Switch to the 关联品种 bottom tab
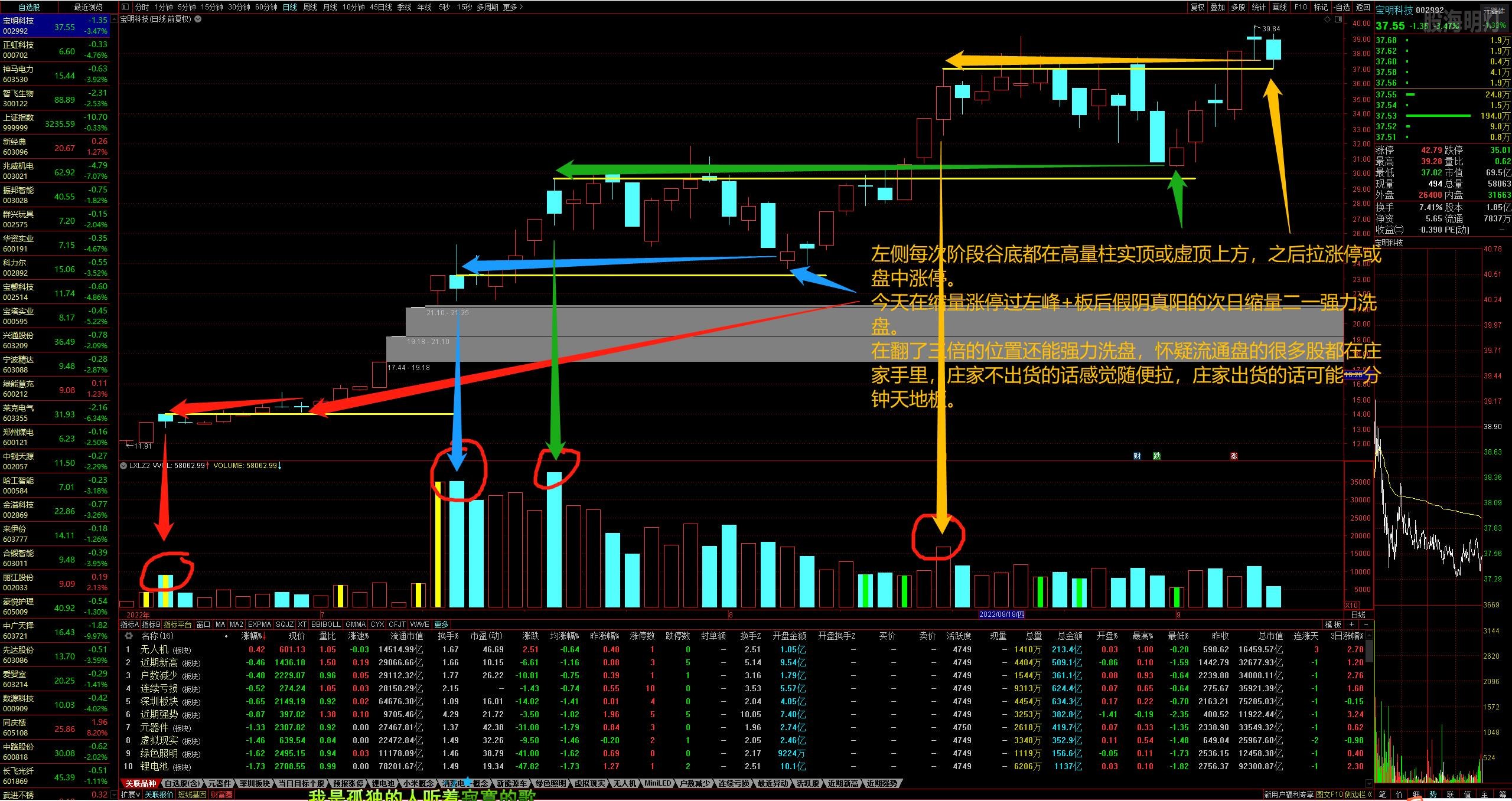This screenshot has width=1512, height=801. (x=141, y=783)
